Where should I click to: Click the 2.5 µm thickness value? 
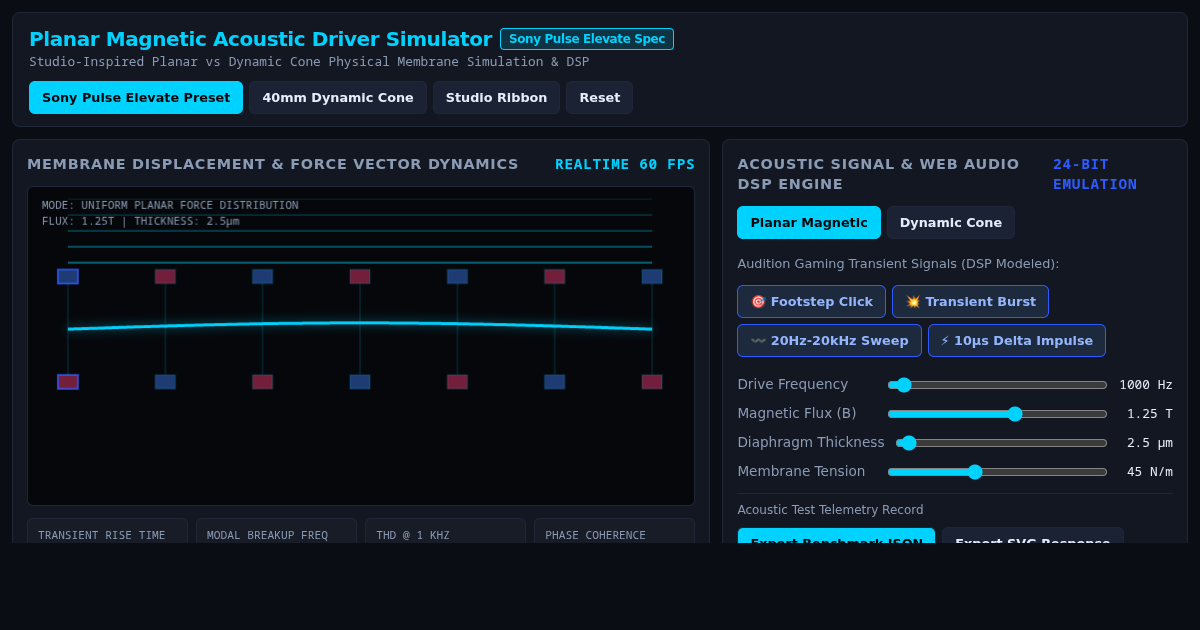click(x=1149, y=443)
